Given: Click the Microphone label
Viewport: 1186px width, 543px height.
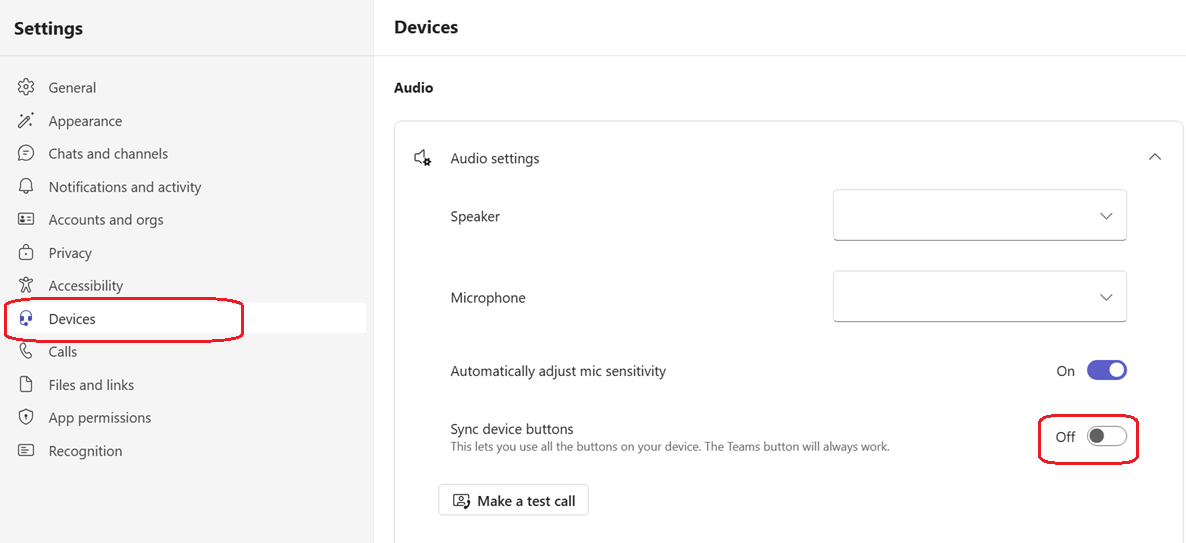Looking at the screenshot, I should tap(488, 298).
